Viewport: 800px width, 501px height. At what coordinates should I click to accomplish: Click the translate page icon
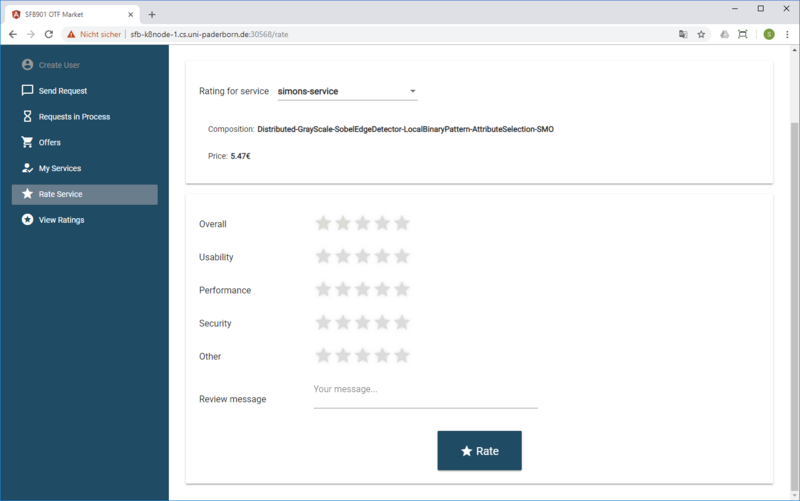tap(683, 34)
